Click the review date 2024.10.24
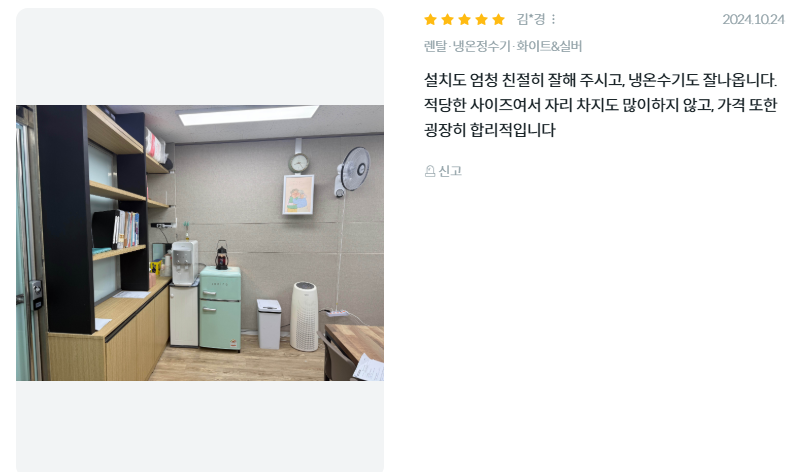Image resolution: width=812 pixels, height=472 pixels. (753, 19)
